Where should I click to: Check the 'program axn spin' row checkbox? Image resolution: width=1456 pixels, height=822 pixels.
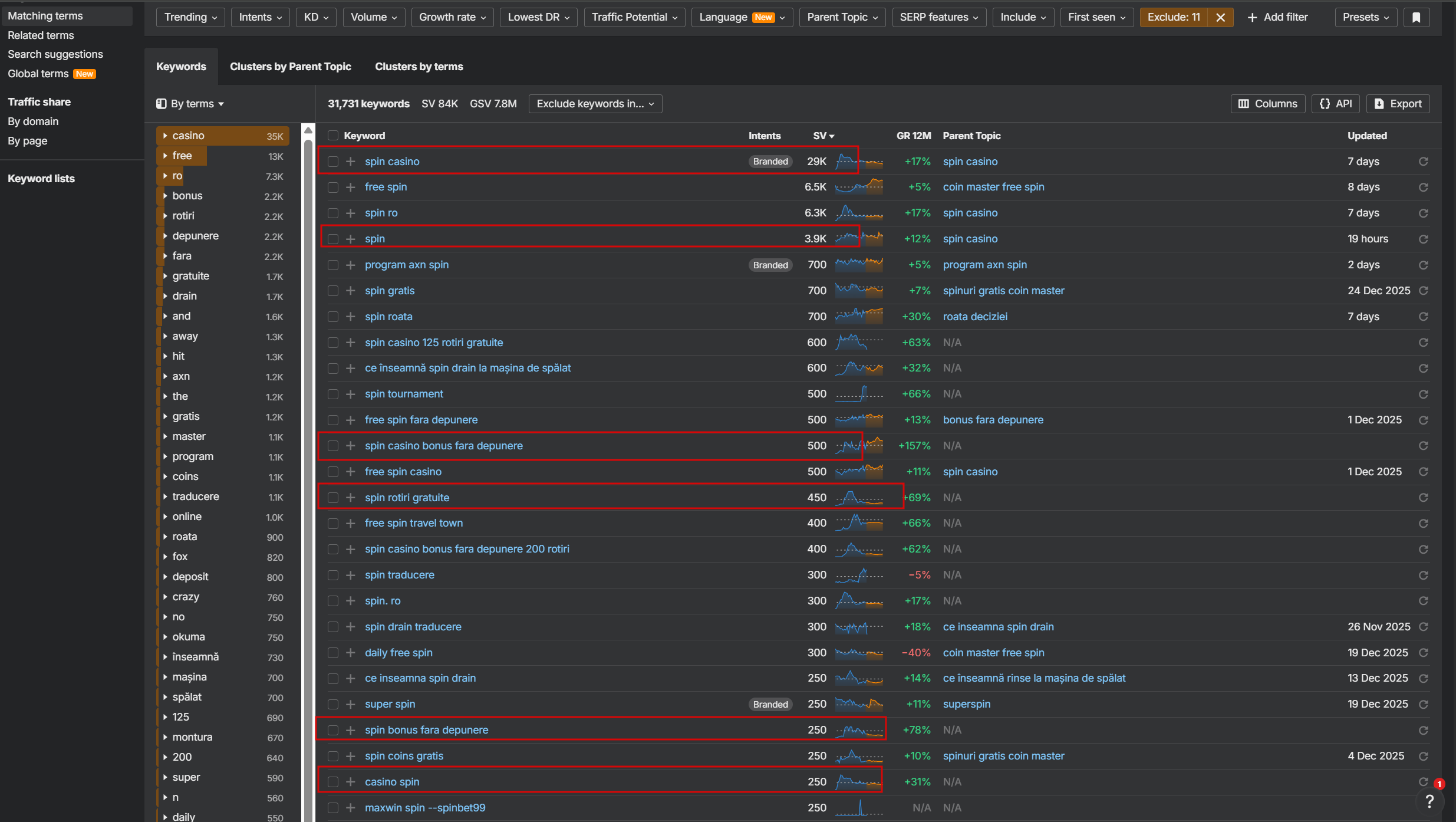point(333,265)
